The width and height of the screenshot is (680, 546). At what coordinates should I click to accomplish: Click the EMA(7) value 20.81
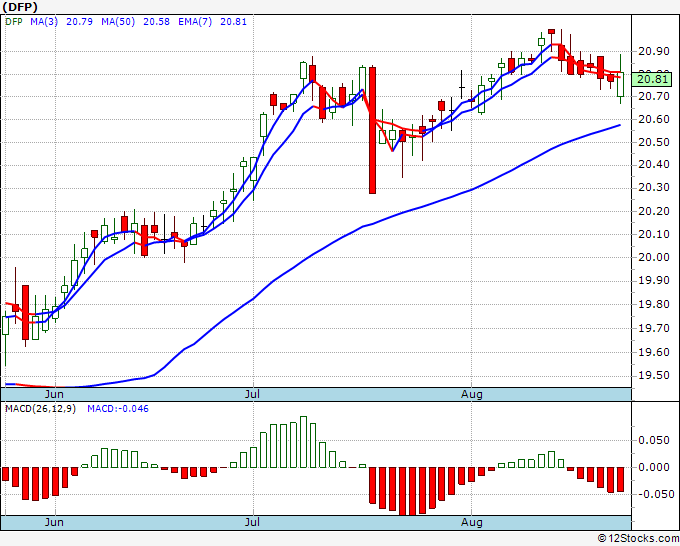click(233, 21)
